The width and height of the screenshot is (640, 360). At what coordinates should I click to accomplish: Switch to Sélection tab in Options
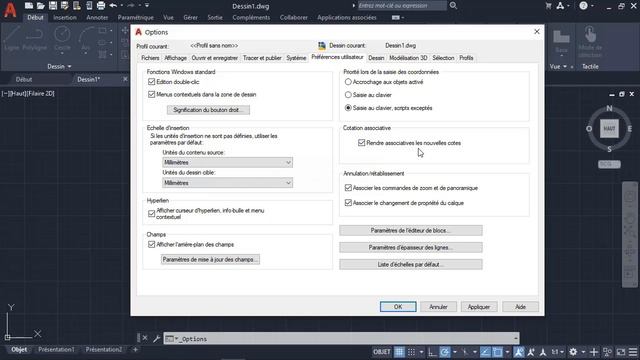click(x=443, y=58)
